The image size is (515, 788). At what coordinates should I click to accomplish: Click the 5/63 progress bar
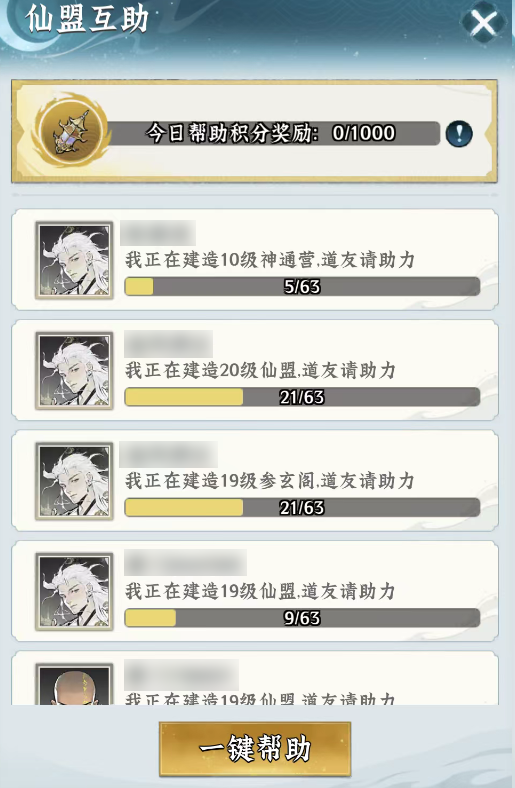pos(302,286)
